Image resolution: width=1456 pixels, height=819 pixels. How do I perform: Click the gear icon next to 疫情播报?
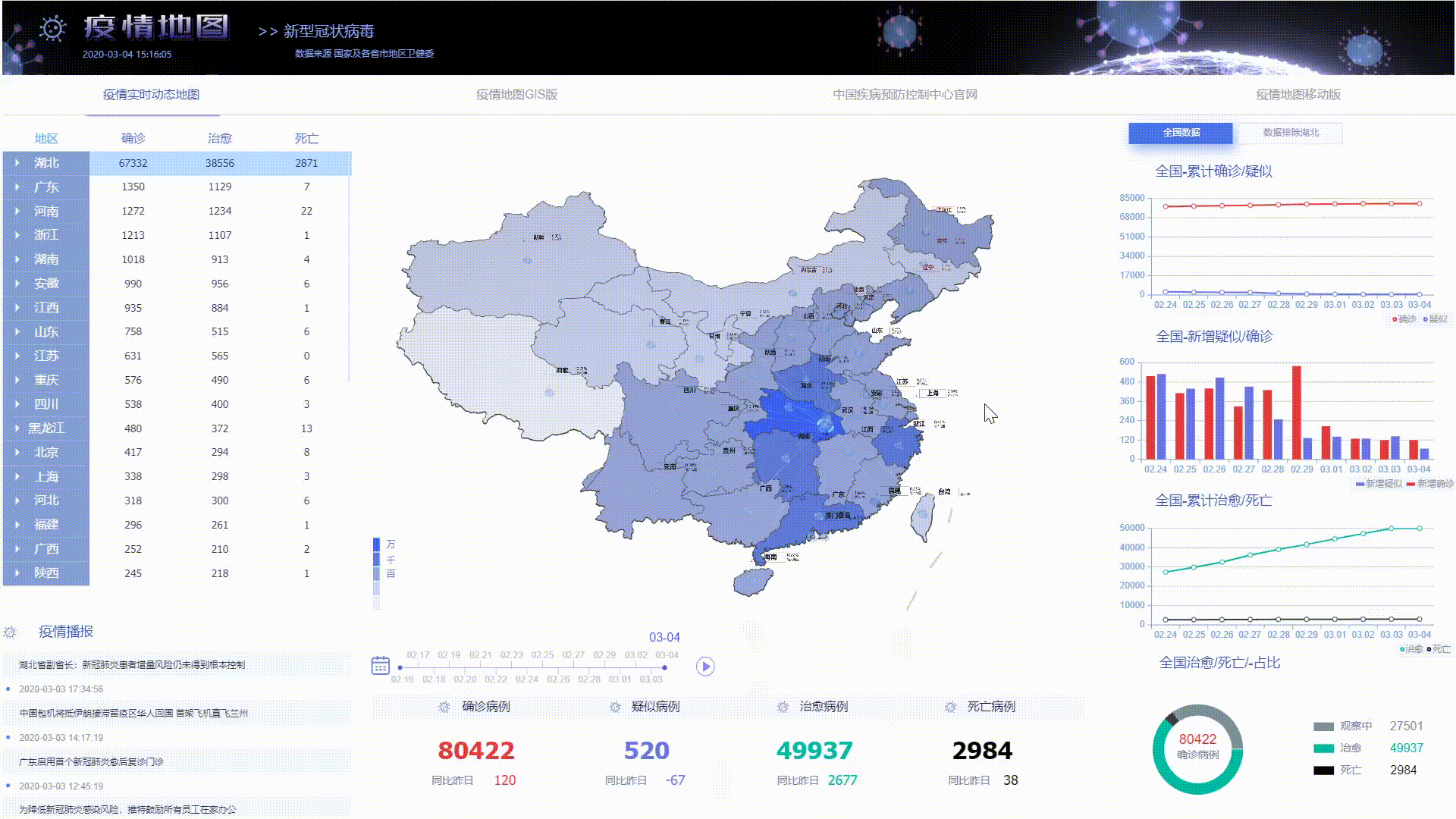[x=10, y=632]
